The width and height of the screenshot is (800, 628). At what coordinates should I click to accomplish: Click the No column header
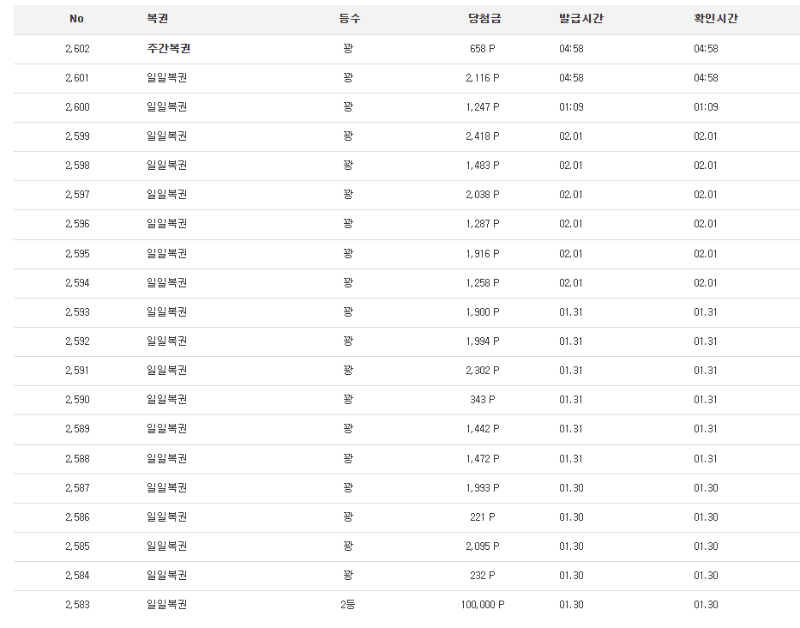77,18
